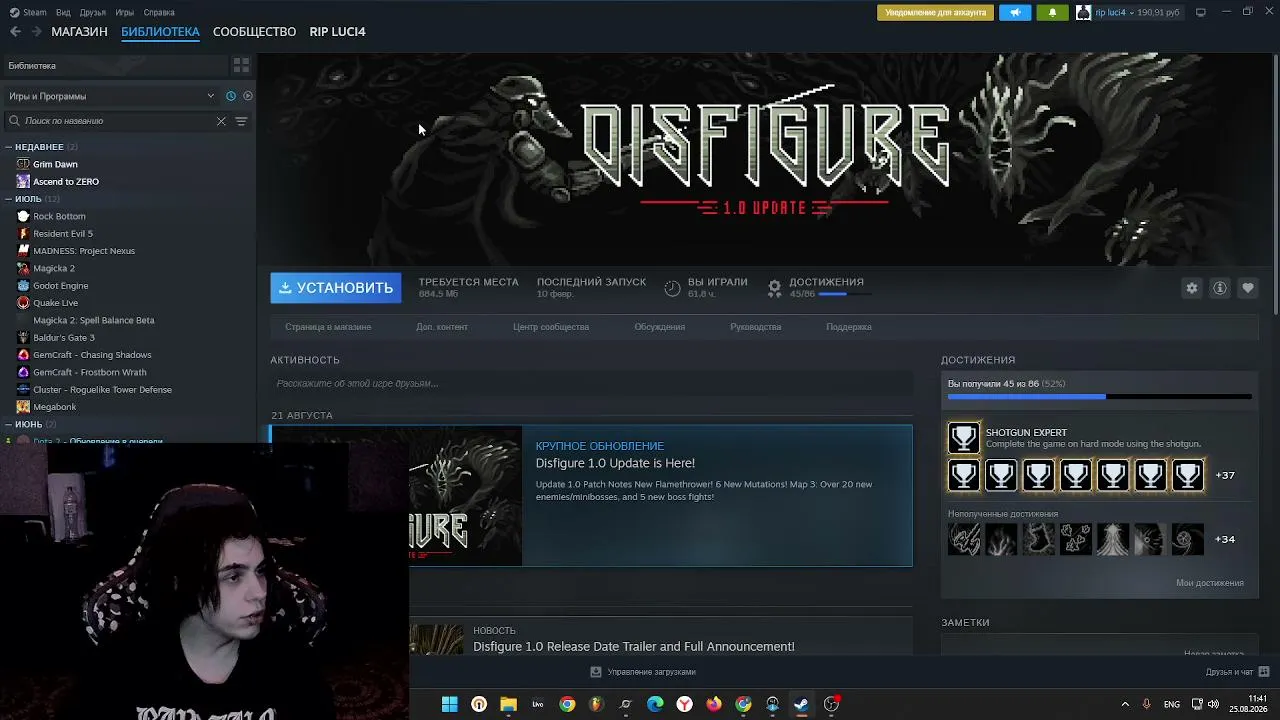The height and width of the screenshot is (720, 1280).
Task: Open the RIP LUCI4 profile tab
Action: coord(337,32)
